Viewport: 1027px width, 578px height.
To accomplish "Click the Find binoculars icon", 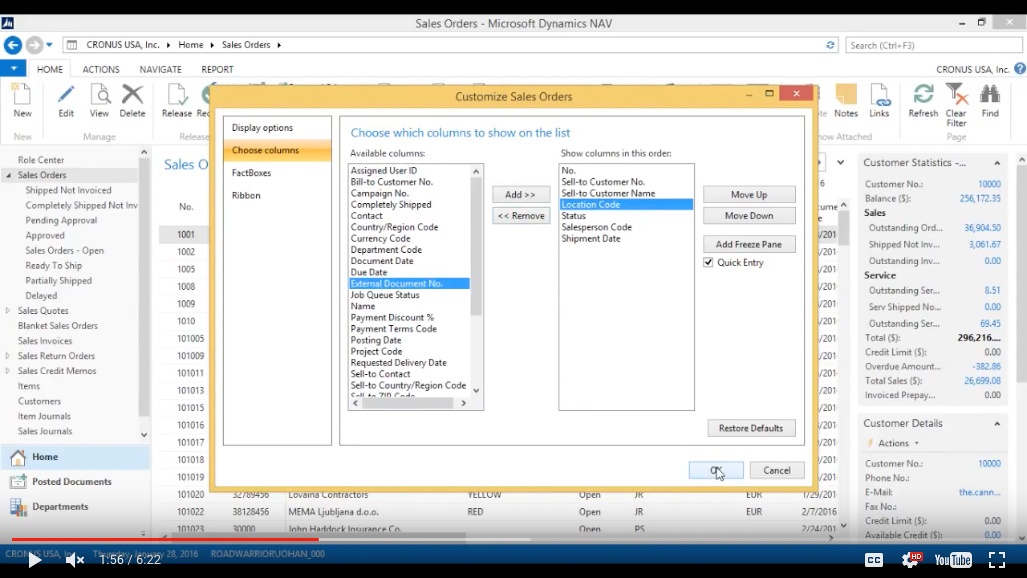I will pyautogui.click(x=990, y=95).
